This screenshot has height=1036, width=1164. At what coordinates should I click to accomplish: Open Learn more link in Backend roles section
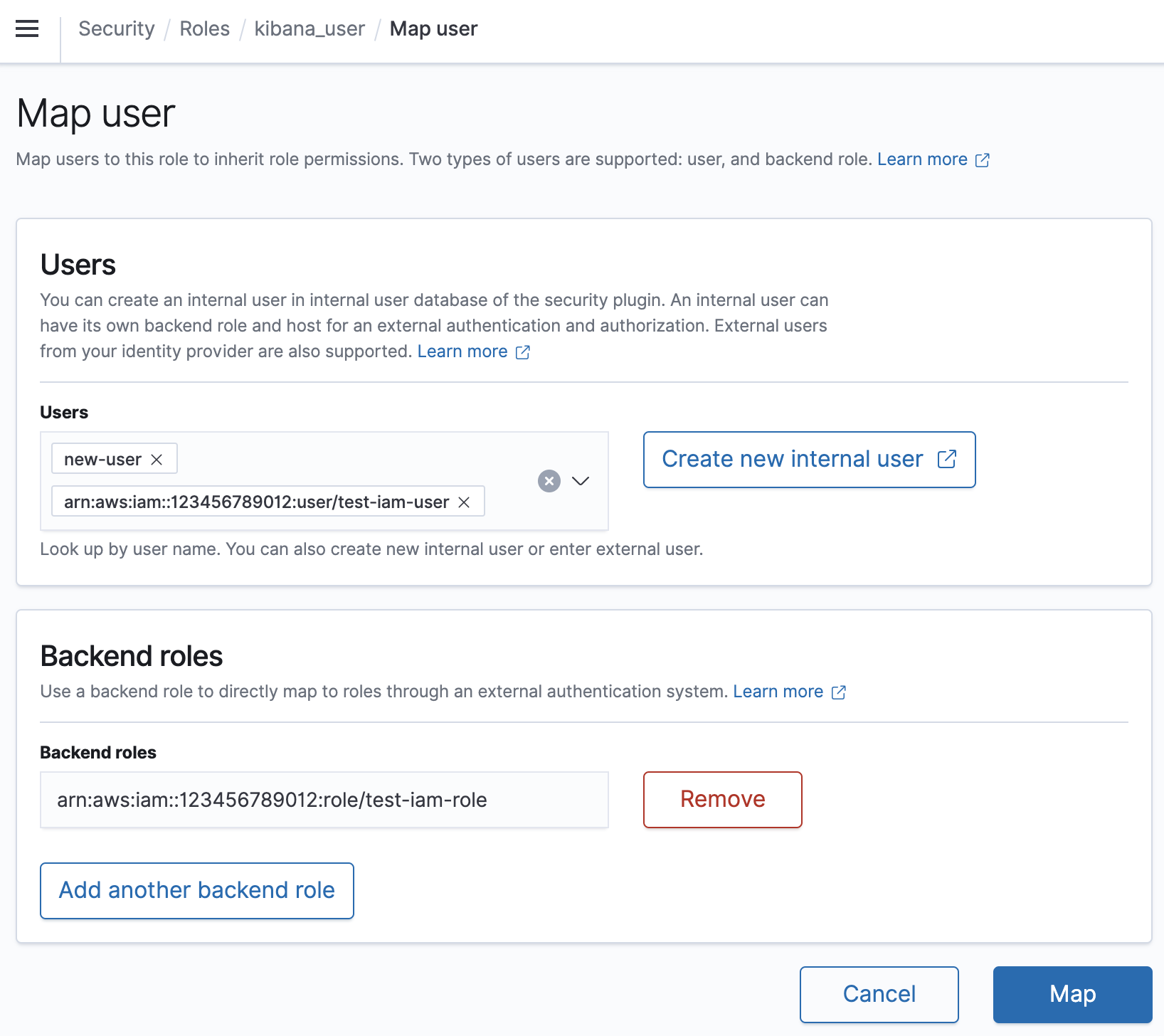tap(778, 692)
